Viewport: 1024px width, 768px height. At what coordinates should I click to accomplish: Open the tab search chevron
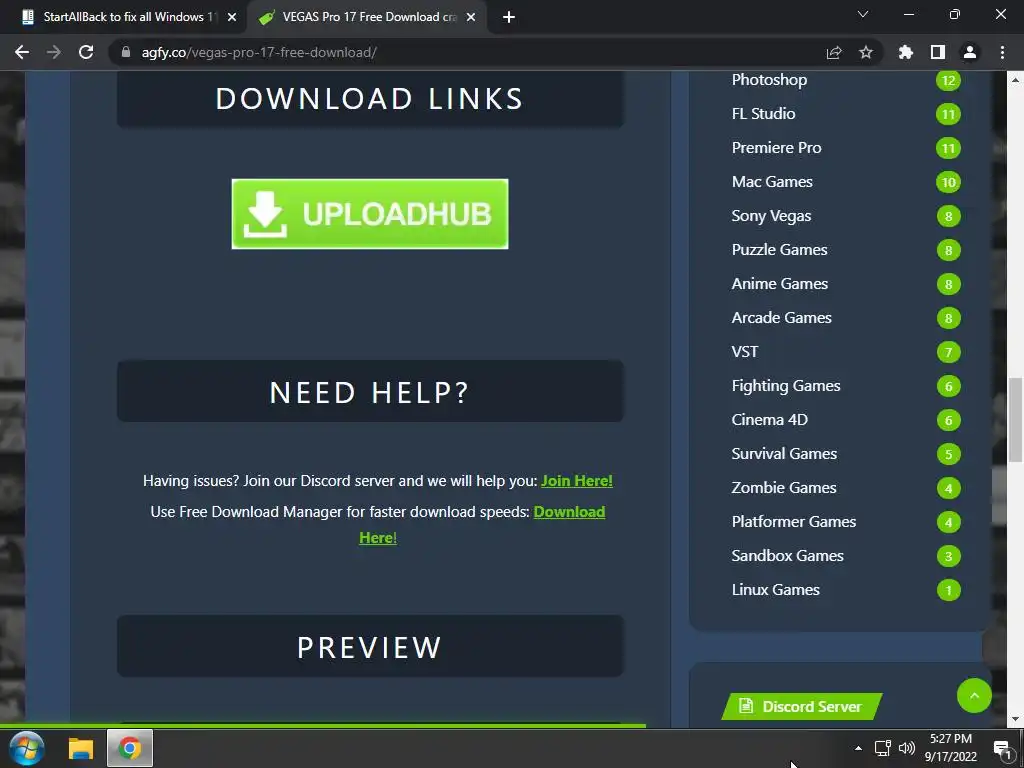coord(863,14)
